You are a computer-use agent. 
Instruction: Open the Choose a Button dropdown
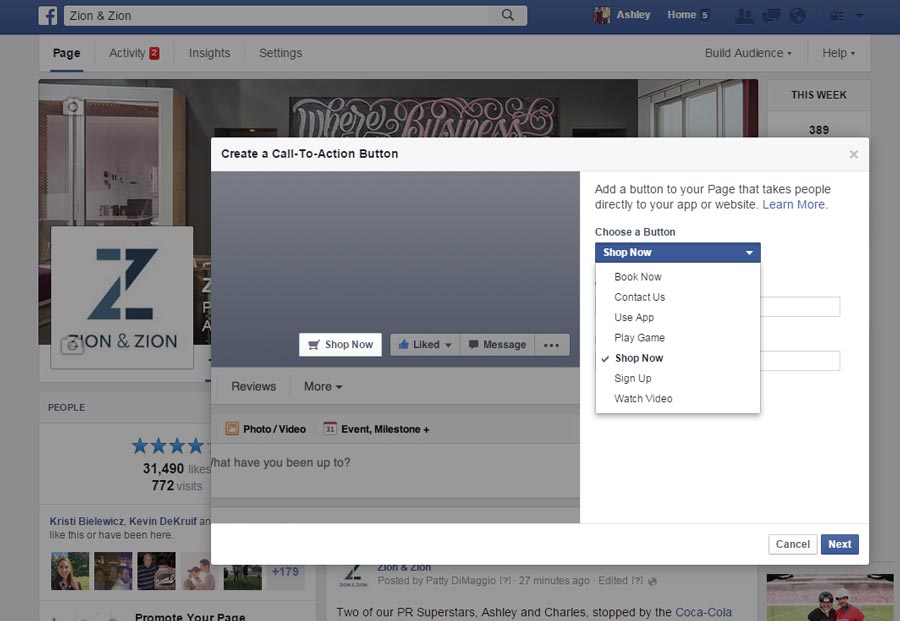coord(677,252)
